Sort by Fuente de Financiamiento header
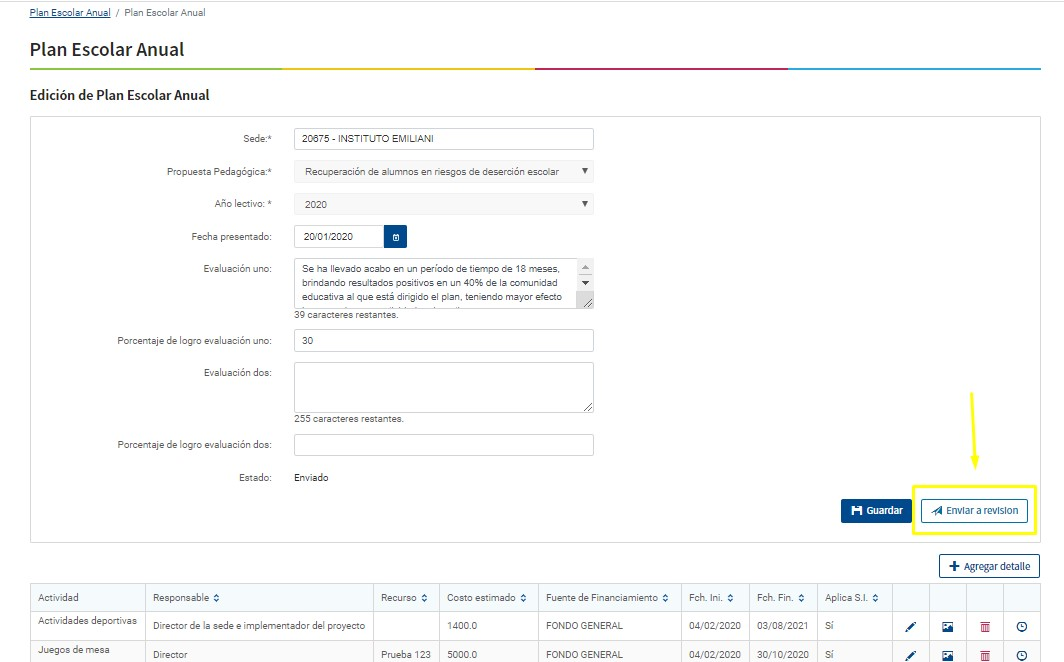This screenshot has height=662, width=1064. pyautogui.click(x=608, y=598)
